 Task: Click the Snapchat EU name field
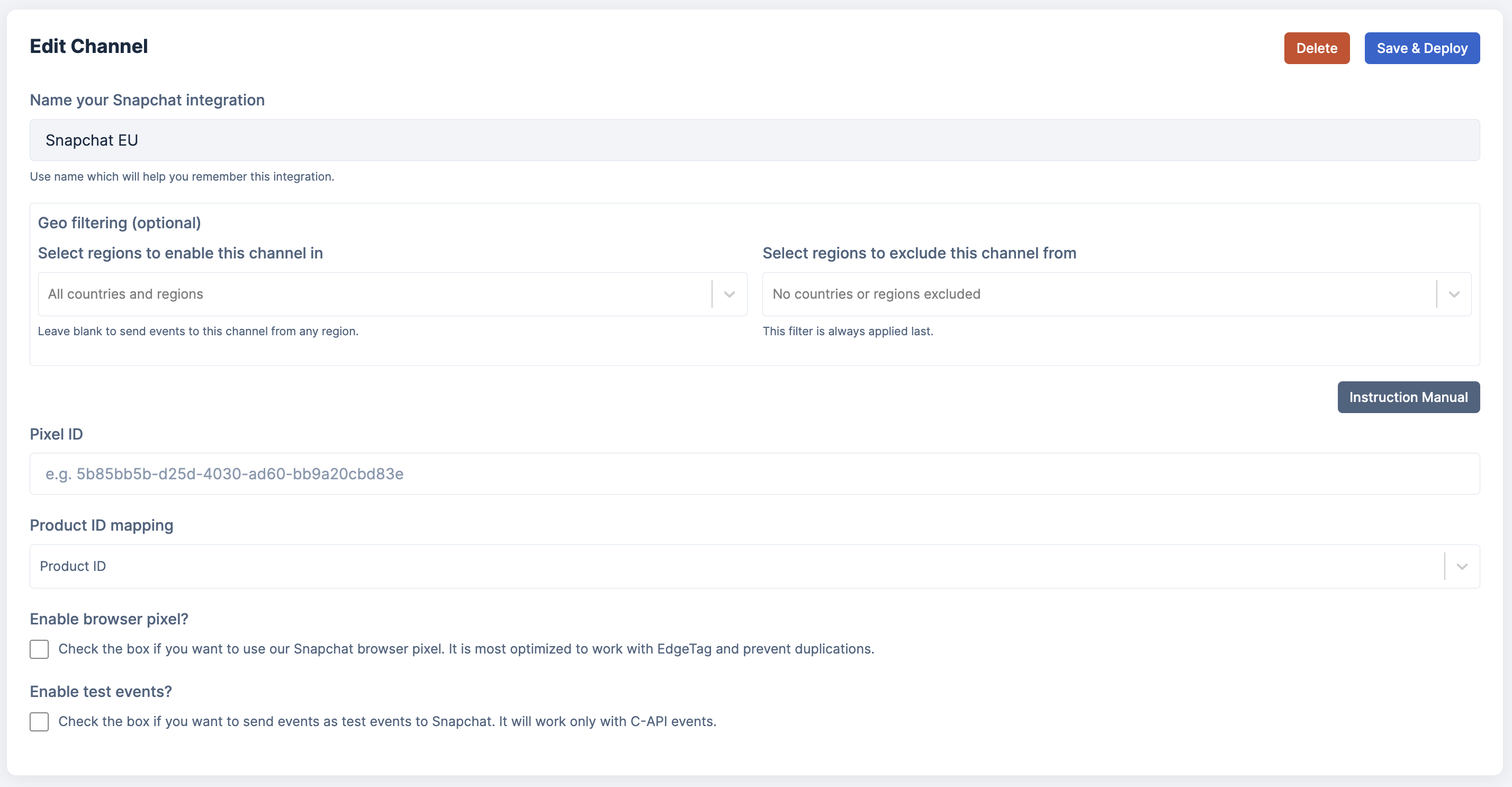(x=754, y=140)
